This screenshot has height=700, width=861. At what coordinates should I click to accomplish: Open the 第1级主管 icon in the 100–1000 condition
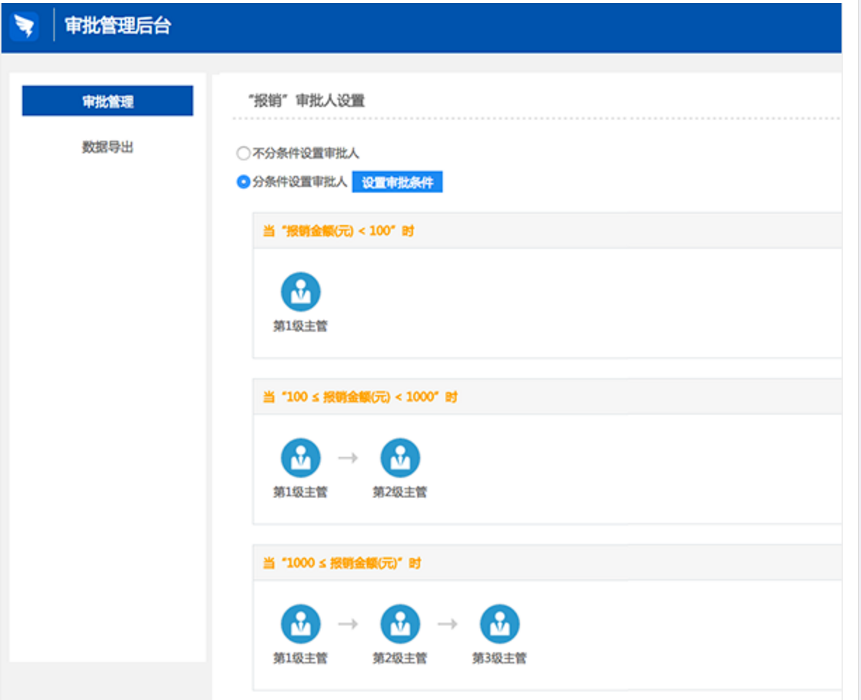click(x=300, y=455)
